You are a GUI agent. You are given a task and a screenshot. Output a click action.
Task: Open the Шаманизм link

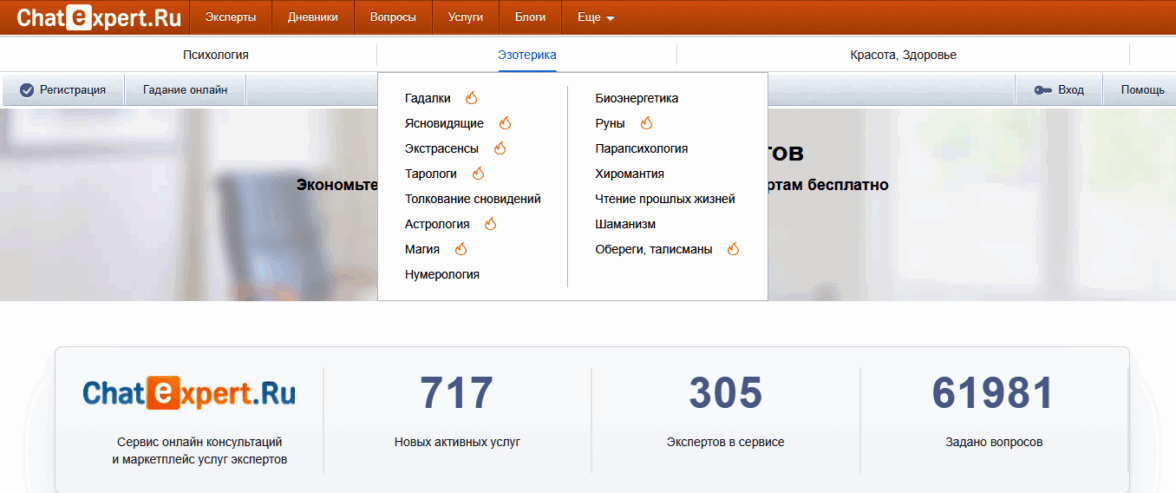(626, 224)
